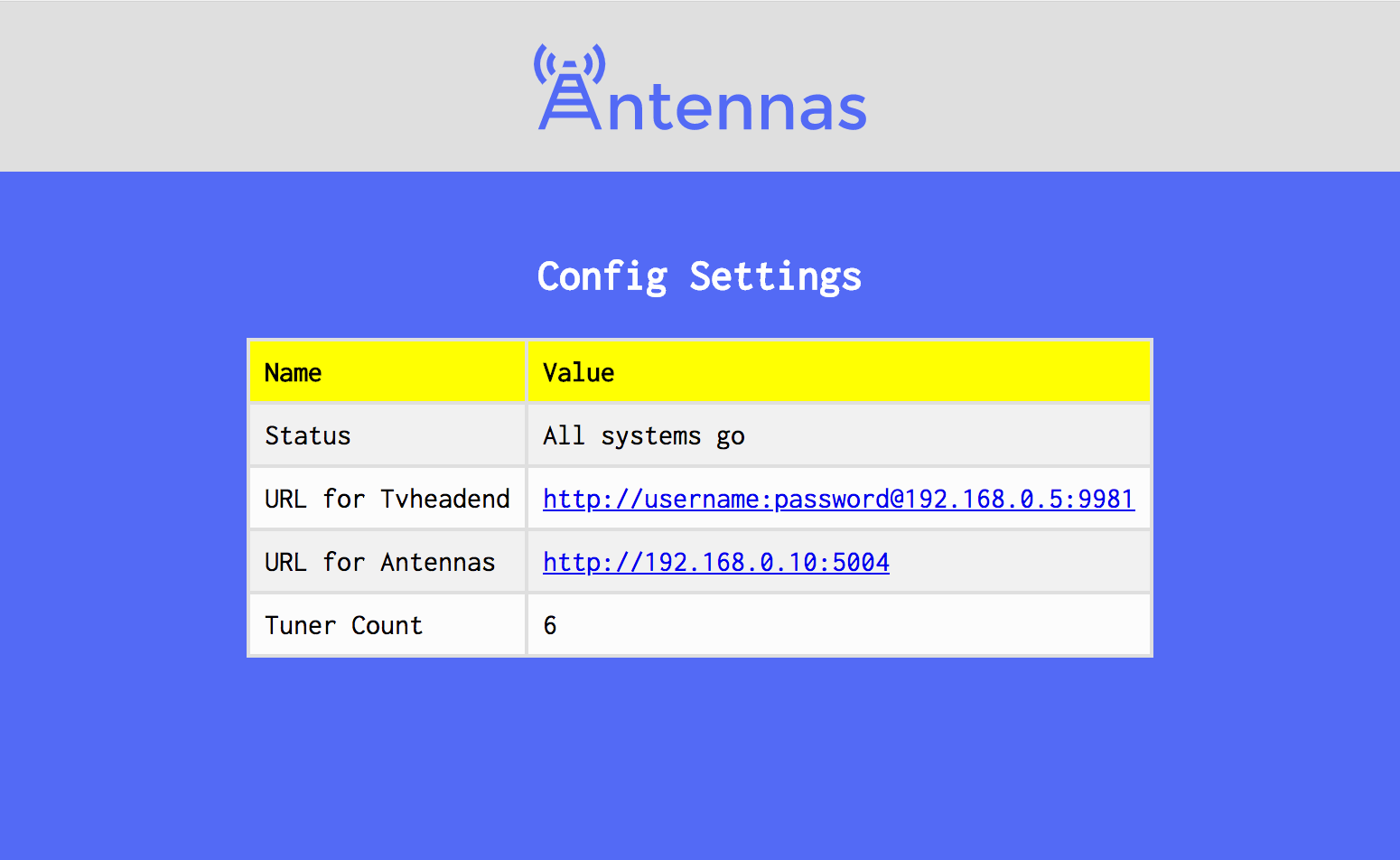Select the tuner count value 6
Image resolution: width=1400 pixels, height=860 pixels.
pyautogui.click(x=550, y=625)
